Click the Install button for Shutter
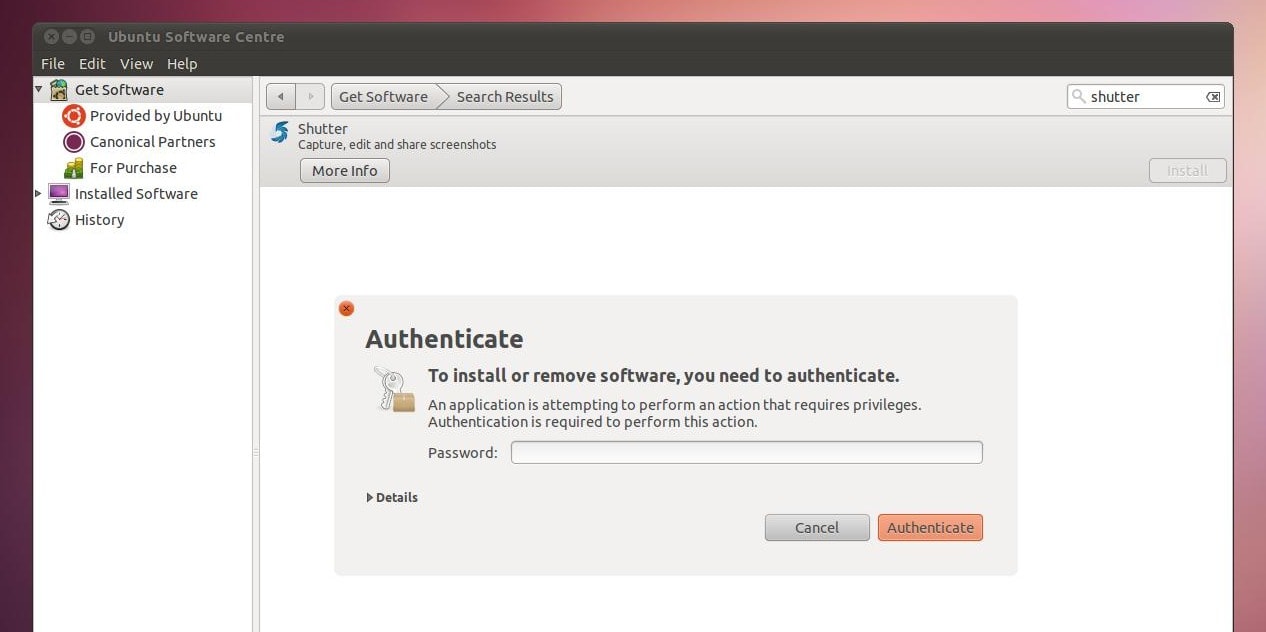Viewport: 1266px width, 632px height. (1187, 171)
